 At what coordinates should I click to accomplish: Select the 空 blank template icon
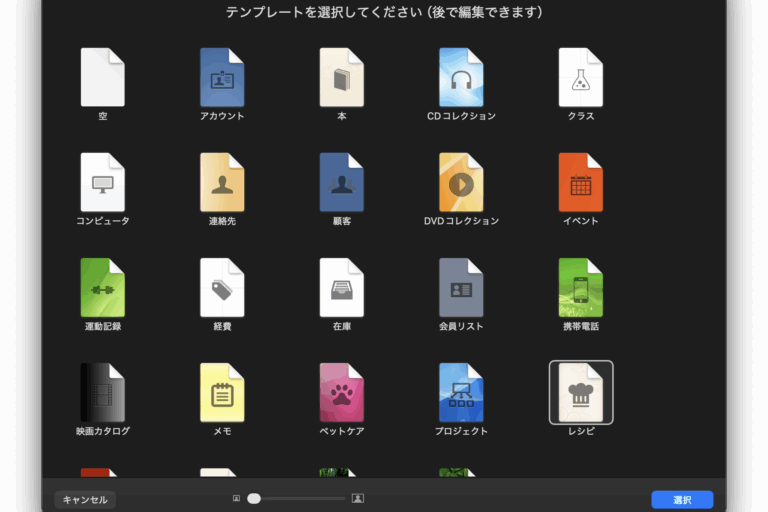coord(102,78)
